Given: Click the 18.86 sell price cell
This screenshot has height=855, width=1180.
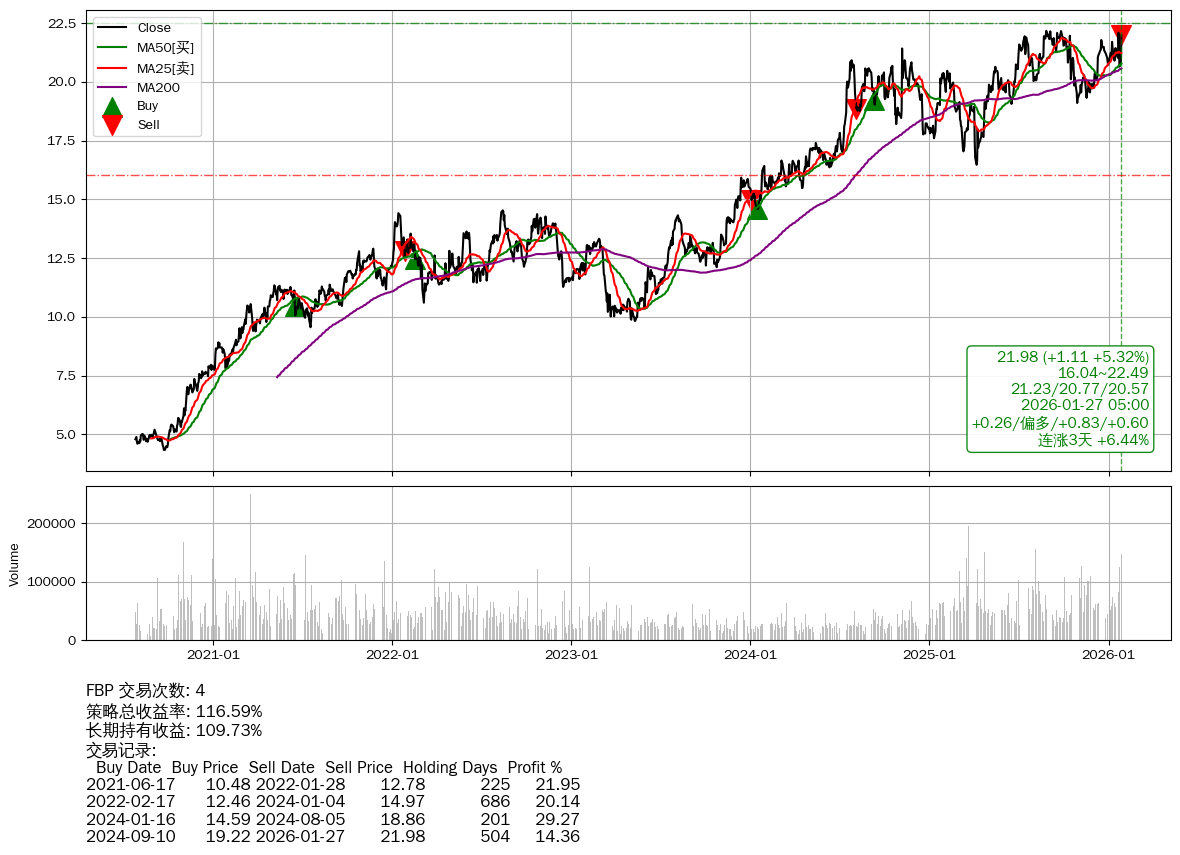Looking at the screenshot, I should click(402, 819).
